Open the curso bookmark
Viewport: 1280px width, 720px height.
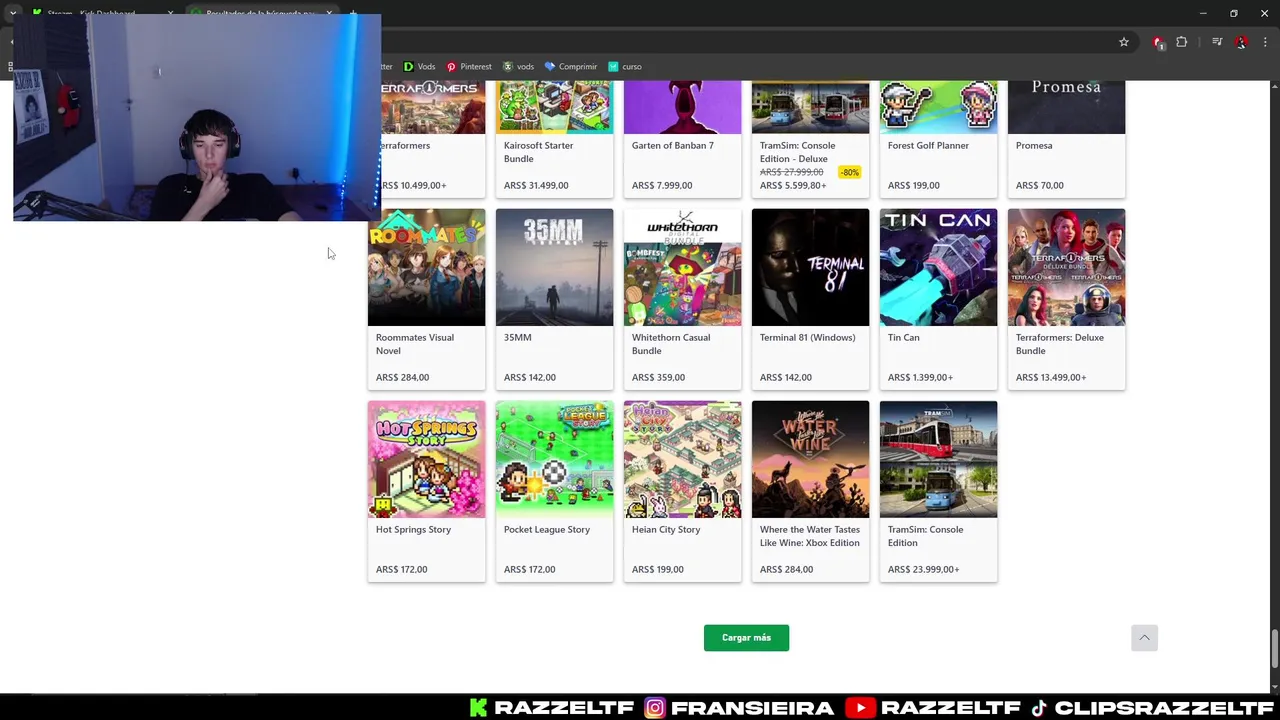pos(624,67)
